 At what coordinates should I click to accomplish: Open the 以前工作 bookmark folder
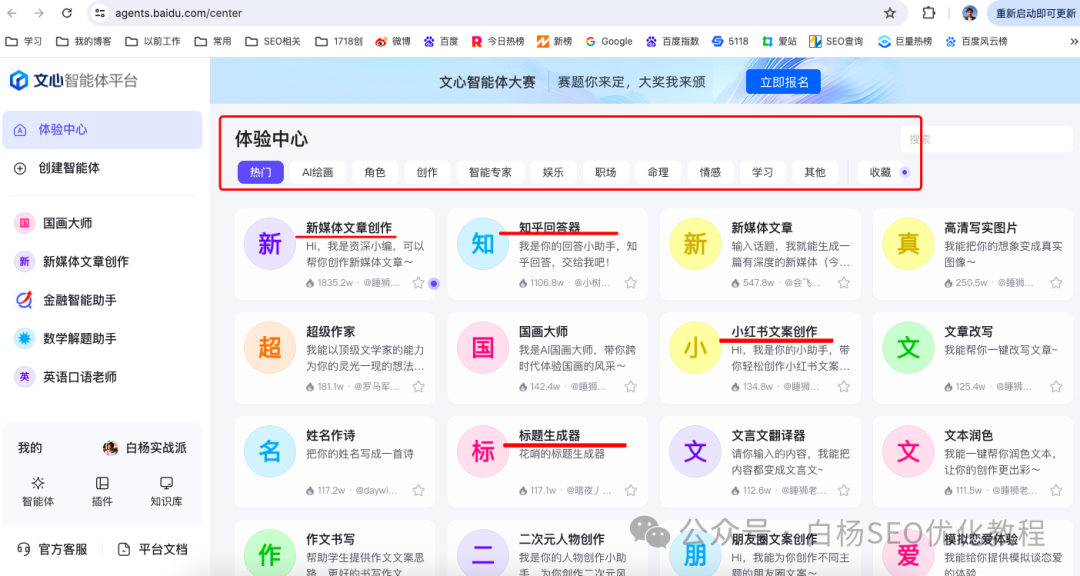pos(153,41)
